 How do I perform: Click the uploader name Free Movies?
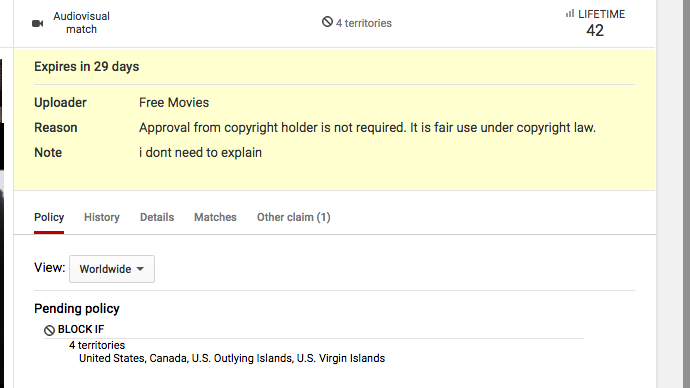(174, 102)
